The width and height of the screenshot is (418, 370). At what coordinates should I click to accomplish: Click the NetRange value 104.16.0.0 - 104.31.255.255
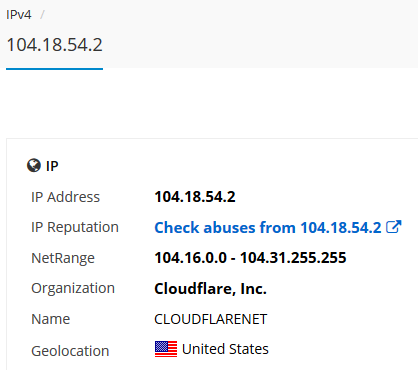coord(250,258)
